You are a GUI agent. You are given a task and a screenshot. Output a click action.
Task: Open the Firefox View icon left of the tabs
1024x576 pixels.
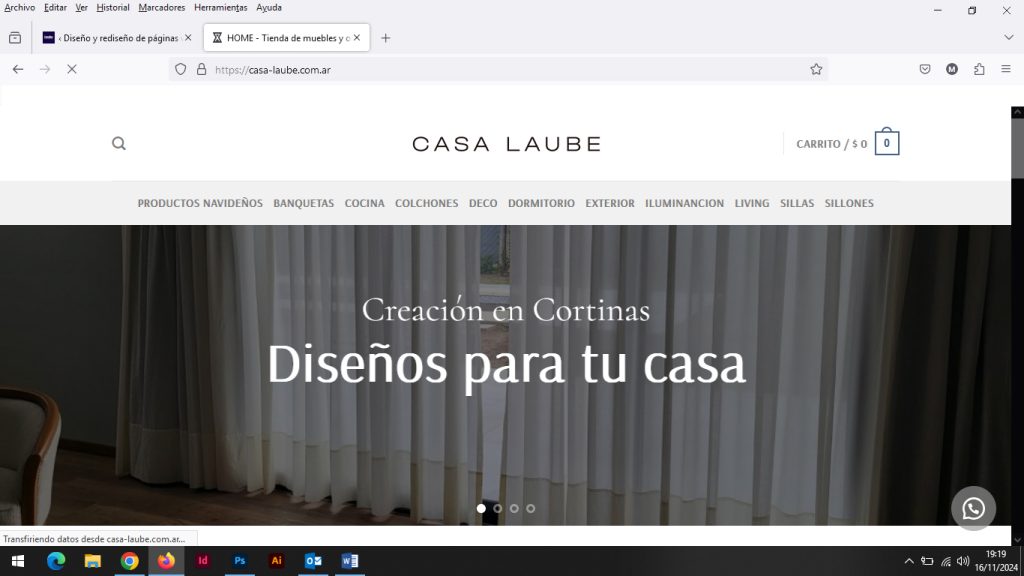point(15,38)
